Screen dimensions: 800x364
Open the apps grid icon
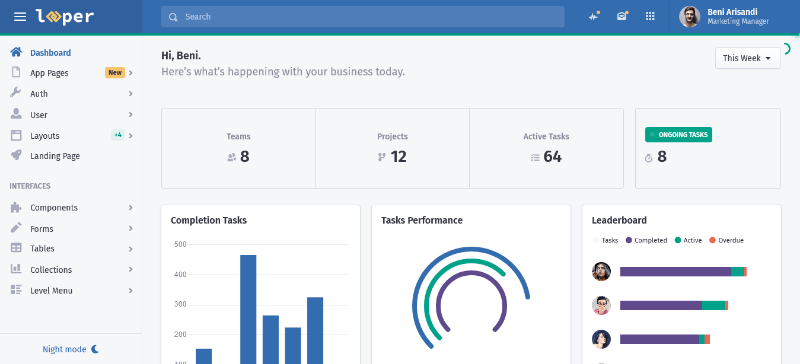pos(650,16)
